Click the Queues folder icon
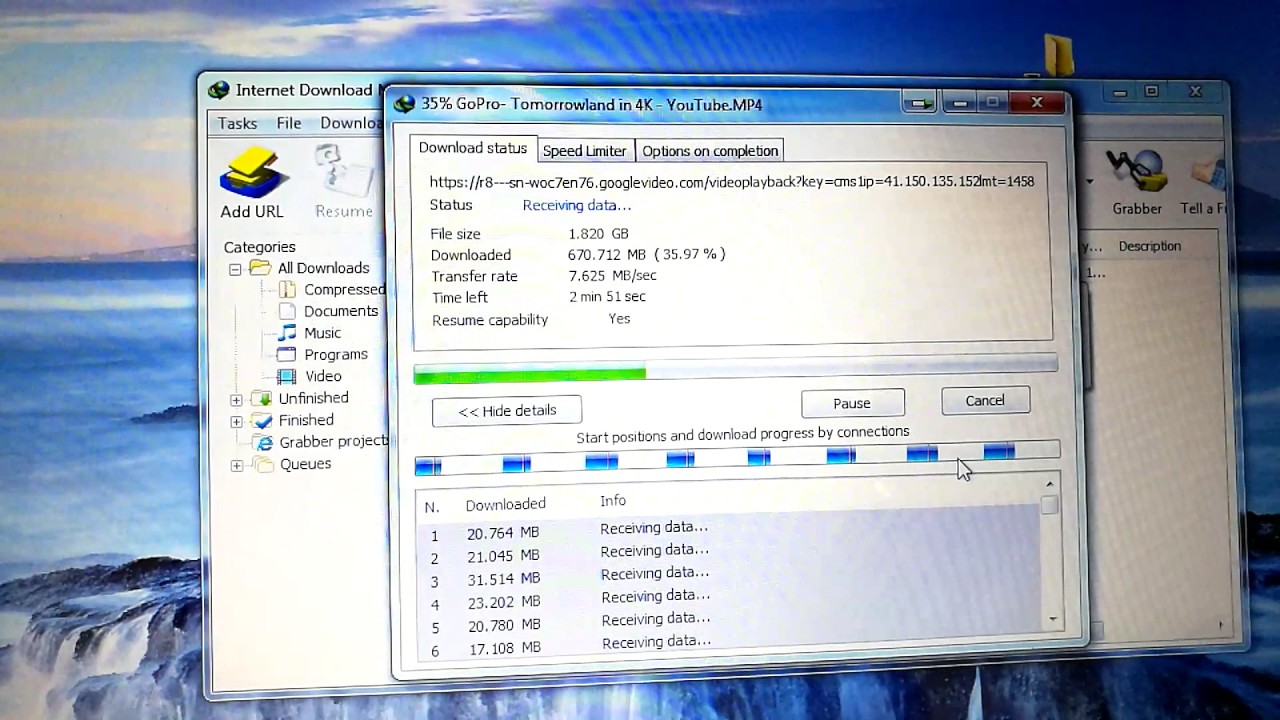 [x=263, y=464]
